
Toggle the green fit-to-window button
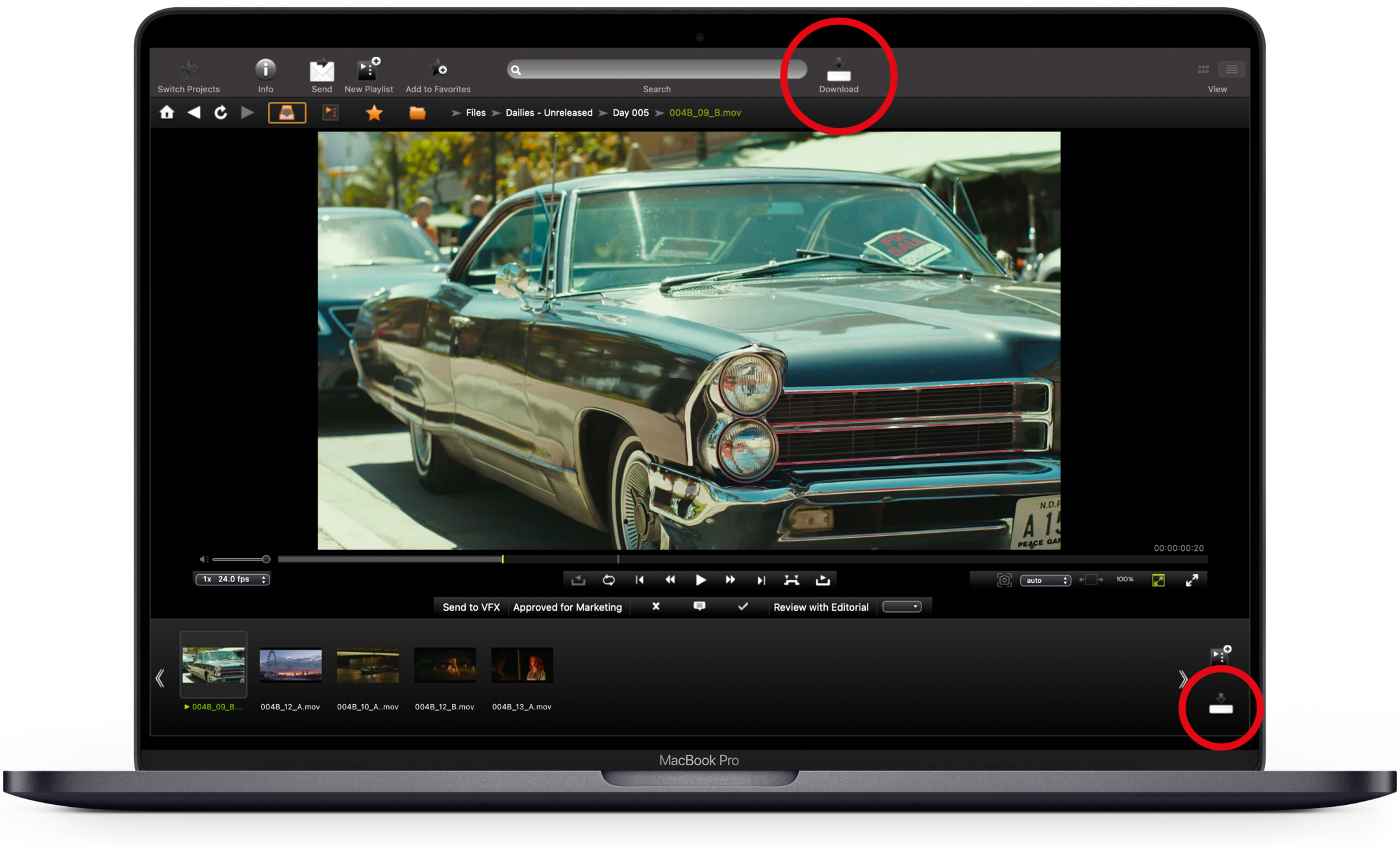point(1158,580)
